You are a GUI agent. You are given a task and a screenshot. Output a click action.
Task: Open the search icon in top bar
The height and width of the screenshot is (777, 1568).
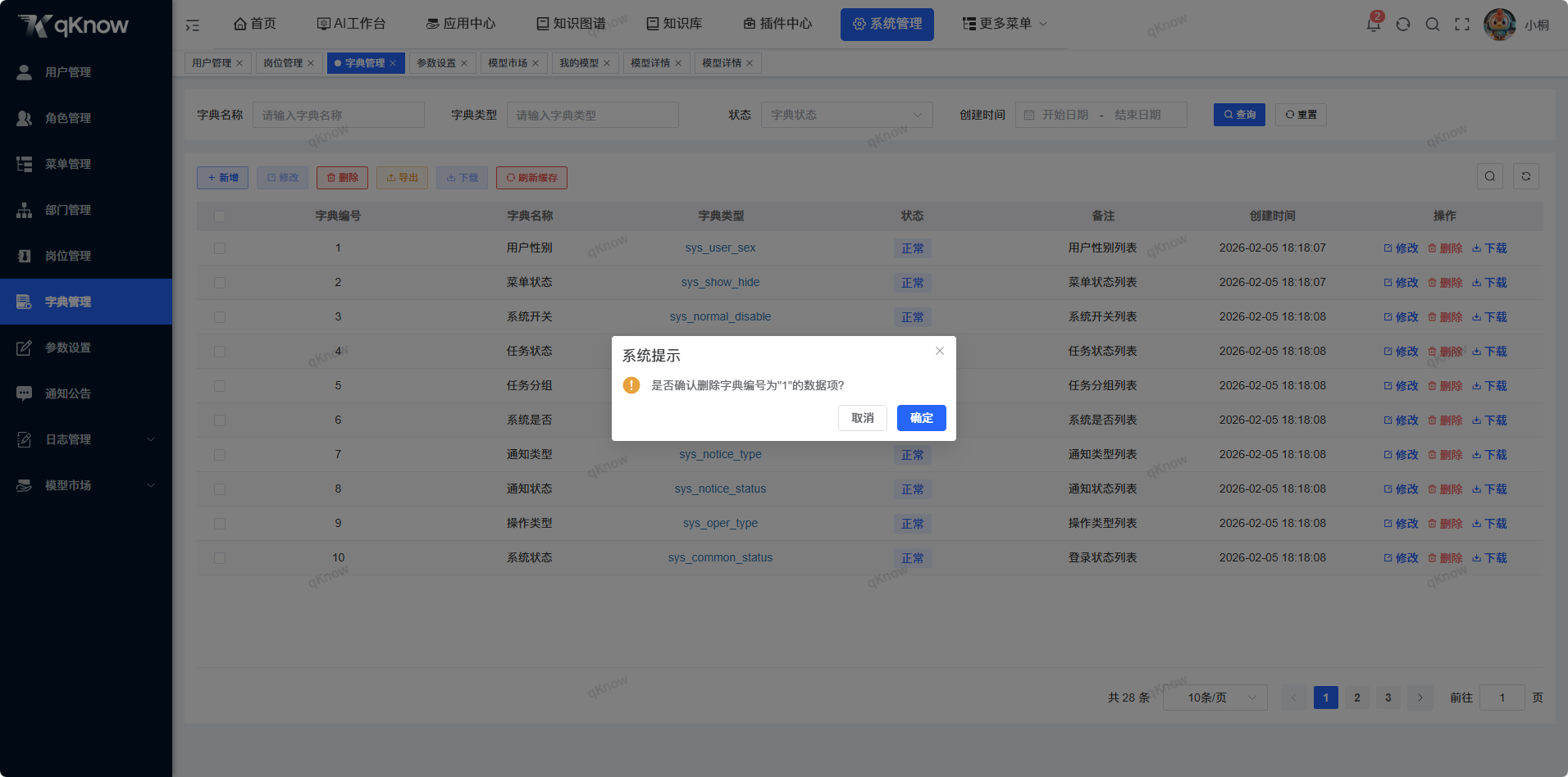1433,25
